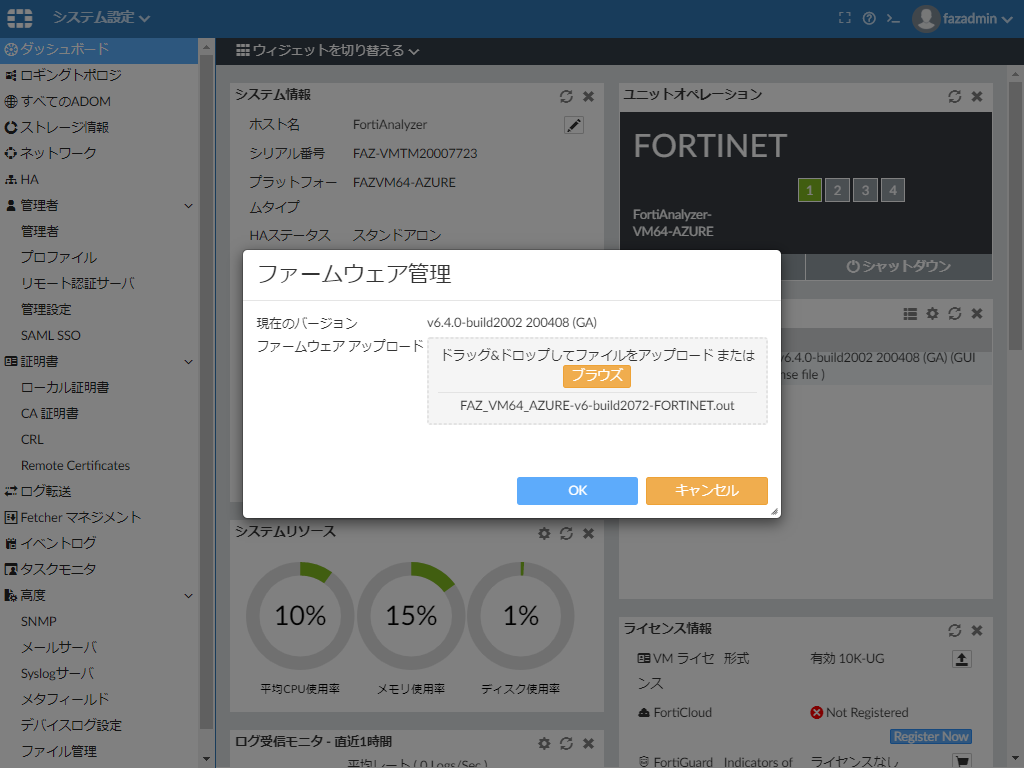Open タスクモニタ in the sidebar
Image resolution: width=1024 pixels, height=768 pixels.
click(x=58, y=569)
